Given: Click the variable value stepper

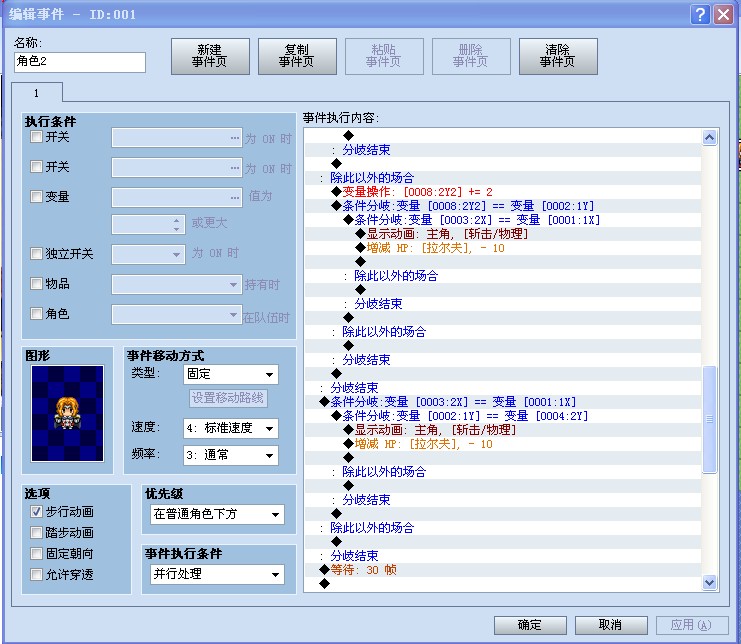Looking at the screenshot, I should point(176,224).
